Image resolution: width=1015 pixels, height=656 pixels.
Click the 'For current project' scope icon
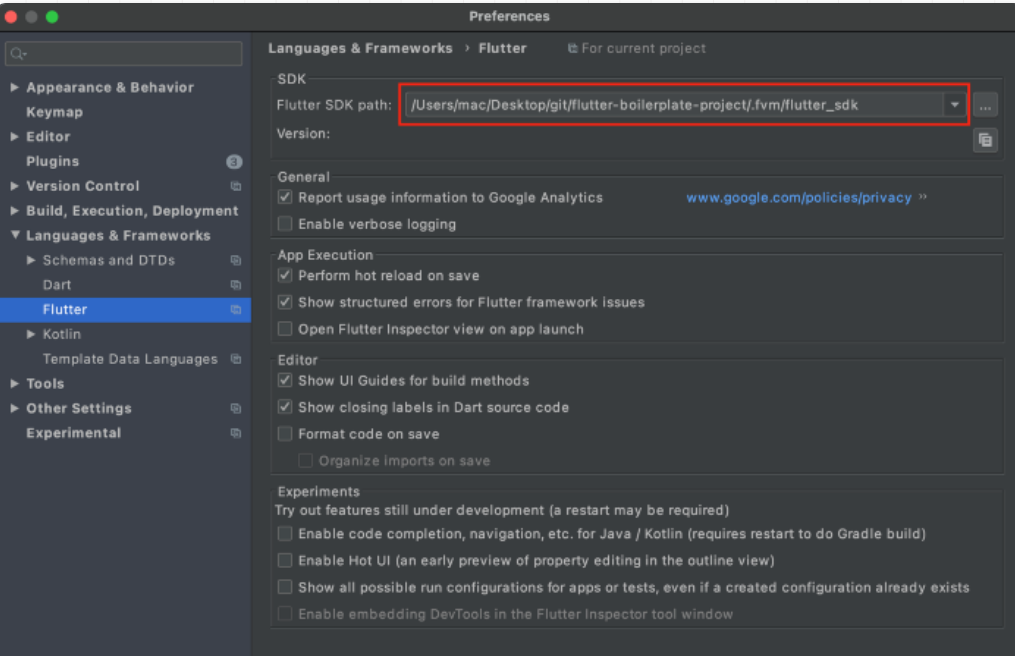click(573, 47)
